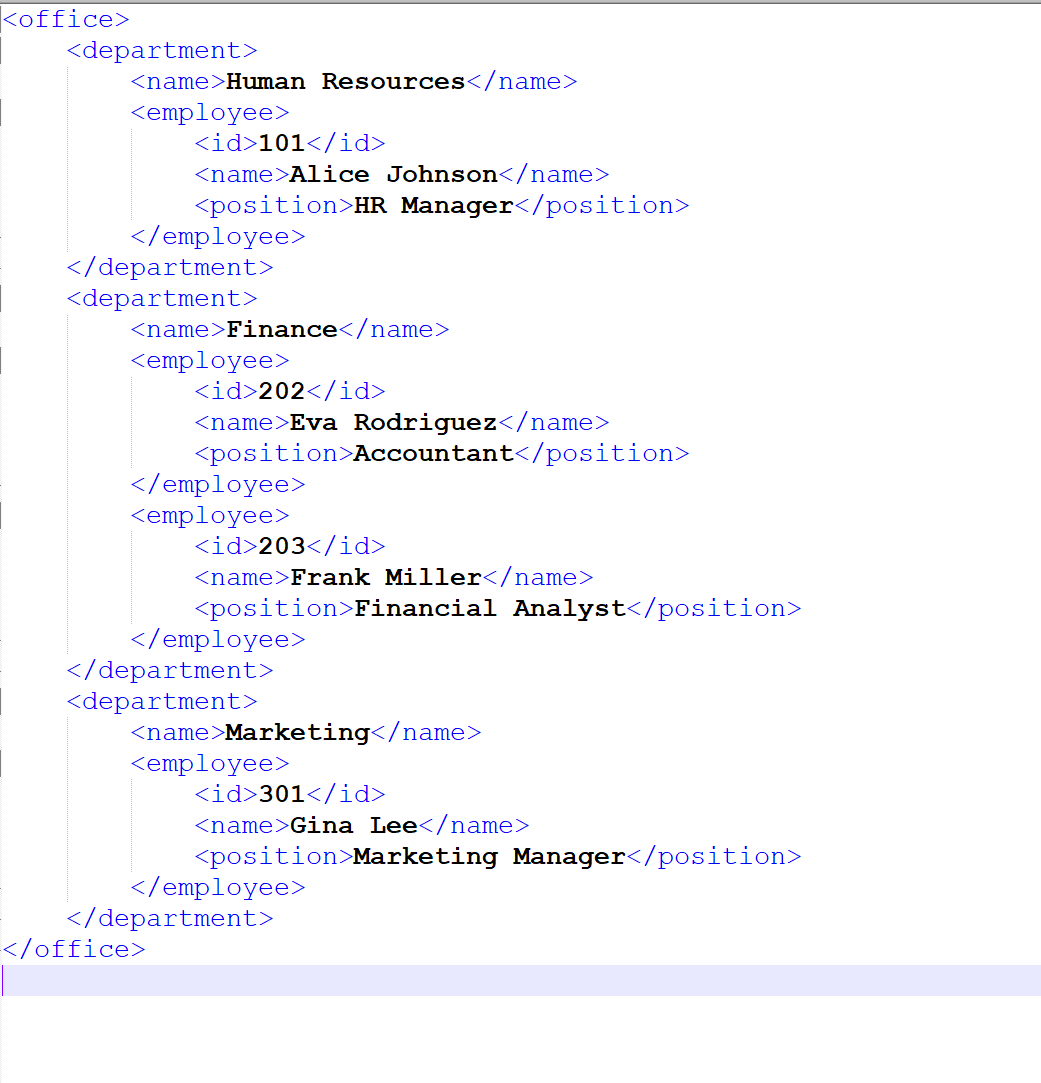This screenshot has height=1083, width=1041.
Task: Click the name Frank Miller
Action: [x=383, y=577]
